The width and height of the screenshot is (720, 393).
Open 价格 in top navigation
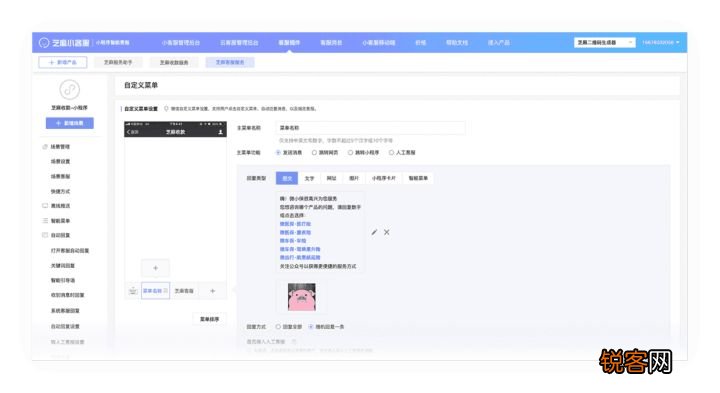pyautogui.click(x=421, y=43)
